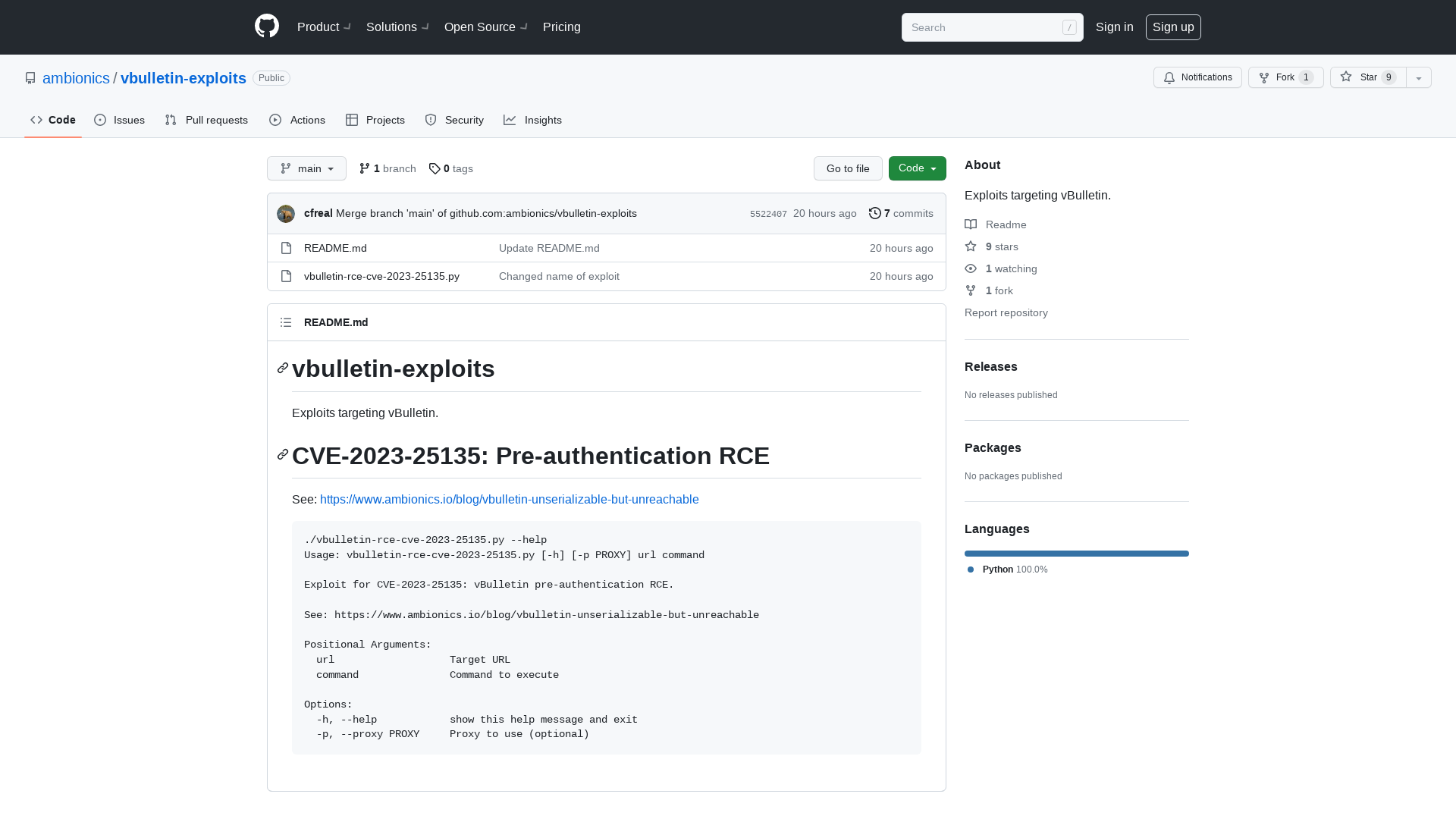
Task: Focus the Search input field
Action: pos(992,27)
